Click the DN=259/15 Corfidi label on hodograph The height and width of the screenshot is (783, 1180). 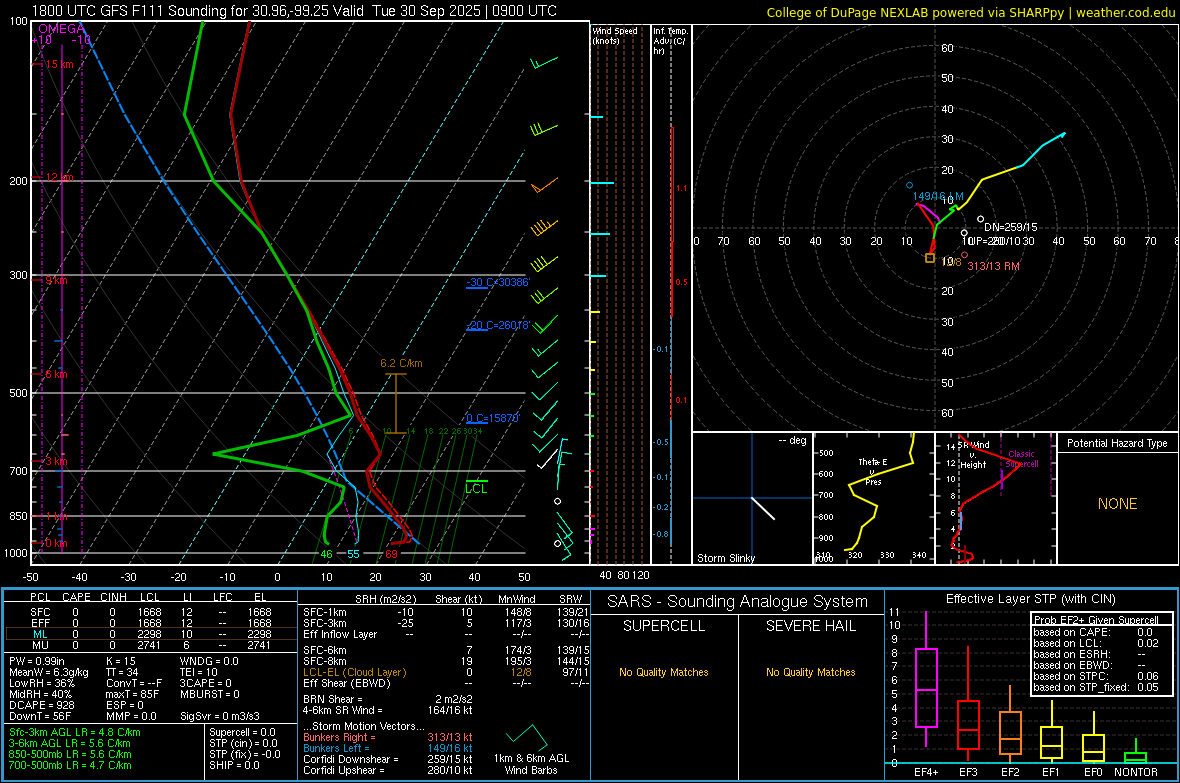pyautogui.click(x=1011, y=227)
